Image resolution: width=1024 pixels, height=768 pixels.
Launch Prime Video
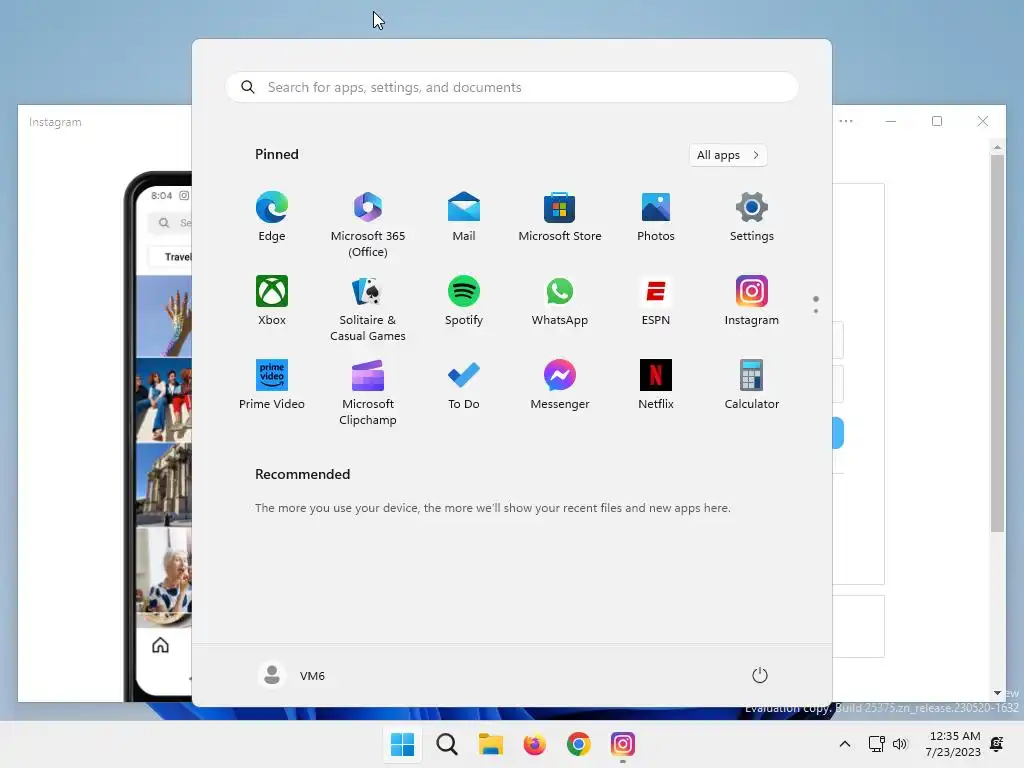[x=272, y=385]
